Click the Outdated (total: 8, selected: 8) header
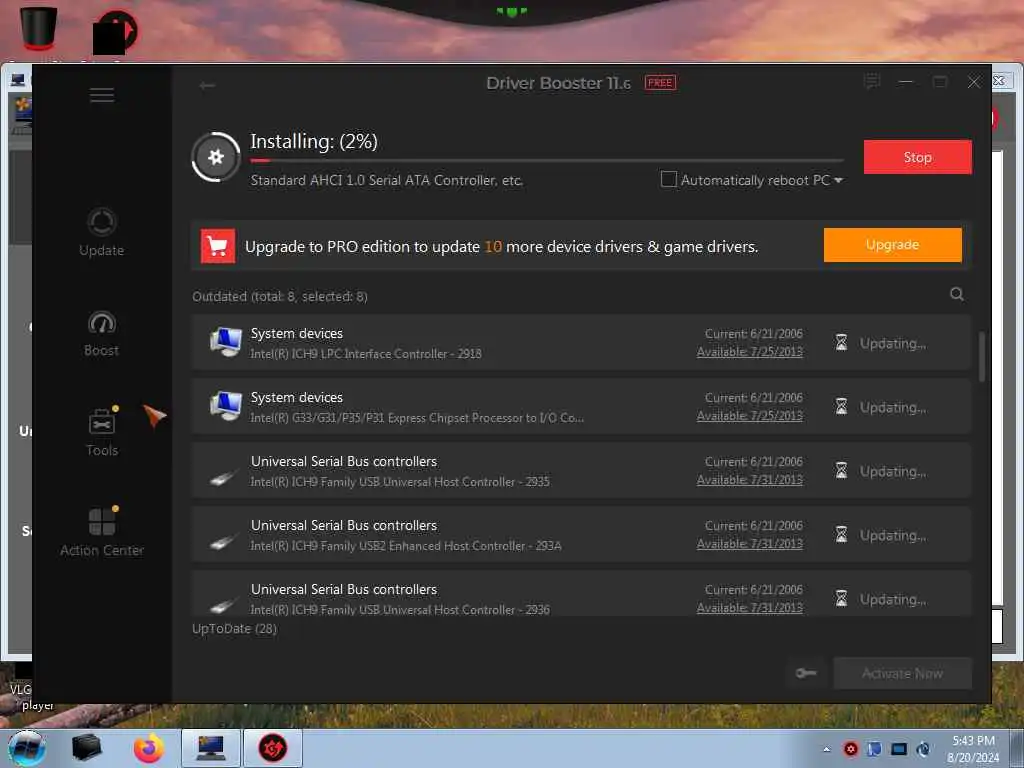1024x768 pixels. 280,296
